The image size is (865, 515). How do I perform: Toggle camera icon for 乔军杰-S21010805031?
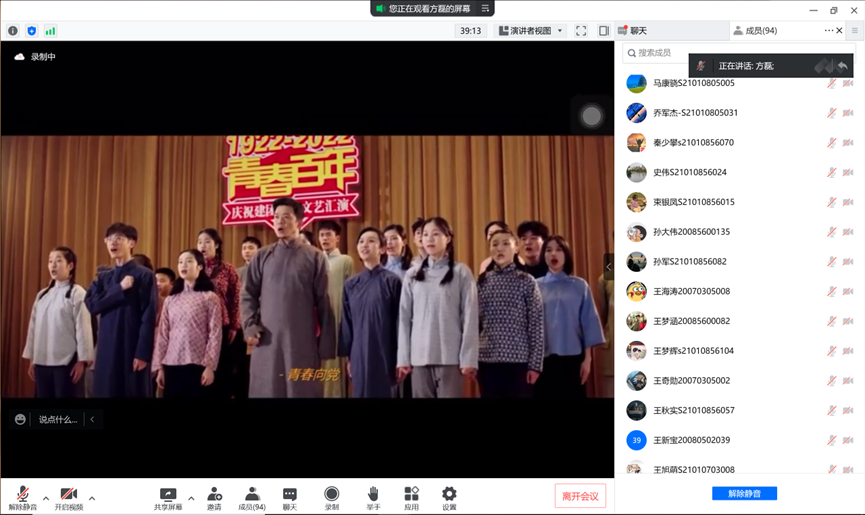(848, 113)
